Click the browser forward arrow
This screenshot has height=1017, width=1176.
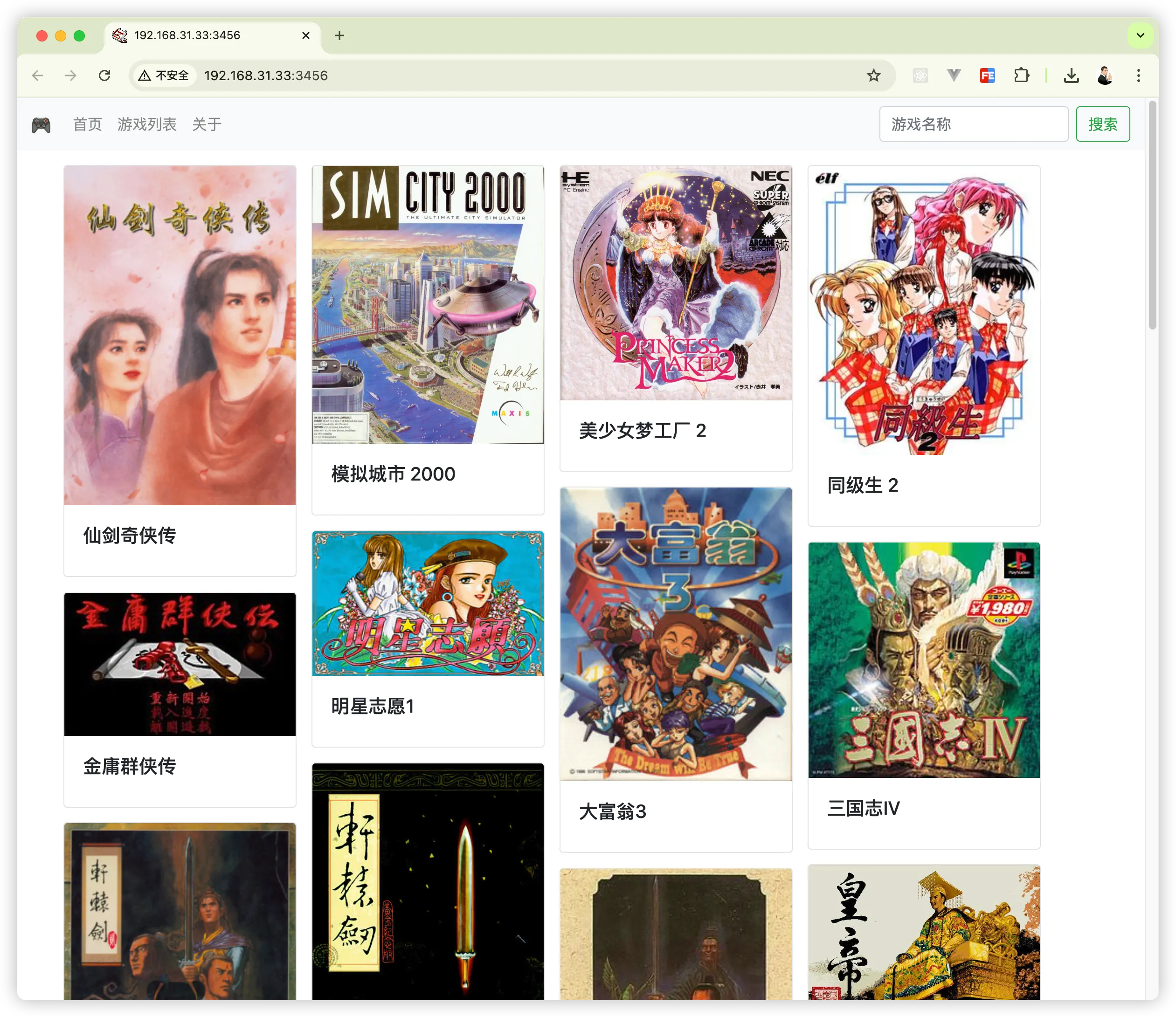pos(71,76)
